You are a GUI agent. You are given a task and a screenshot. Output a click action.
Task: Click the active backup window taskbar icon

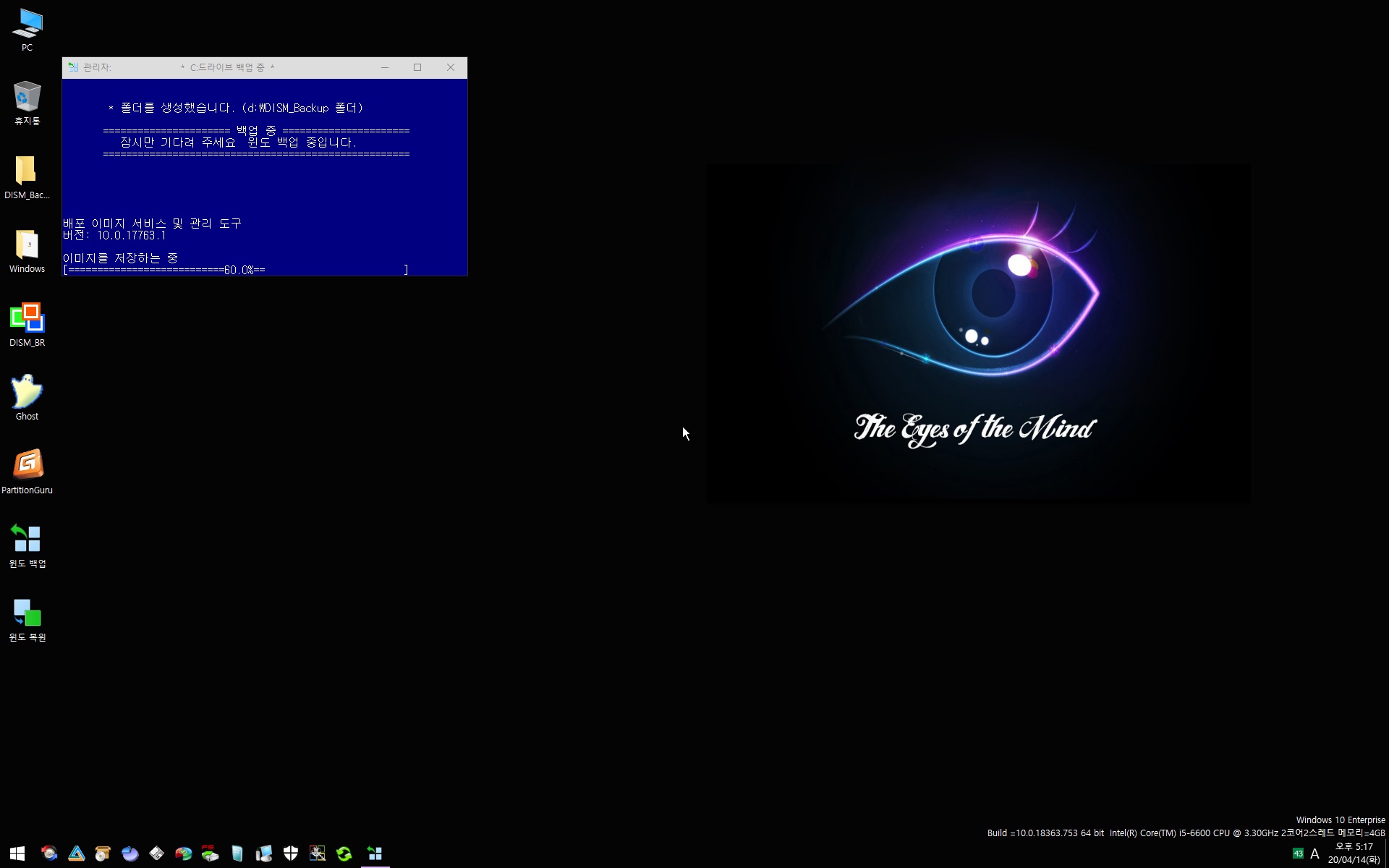pyautogui.click(x=375, y=854)
